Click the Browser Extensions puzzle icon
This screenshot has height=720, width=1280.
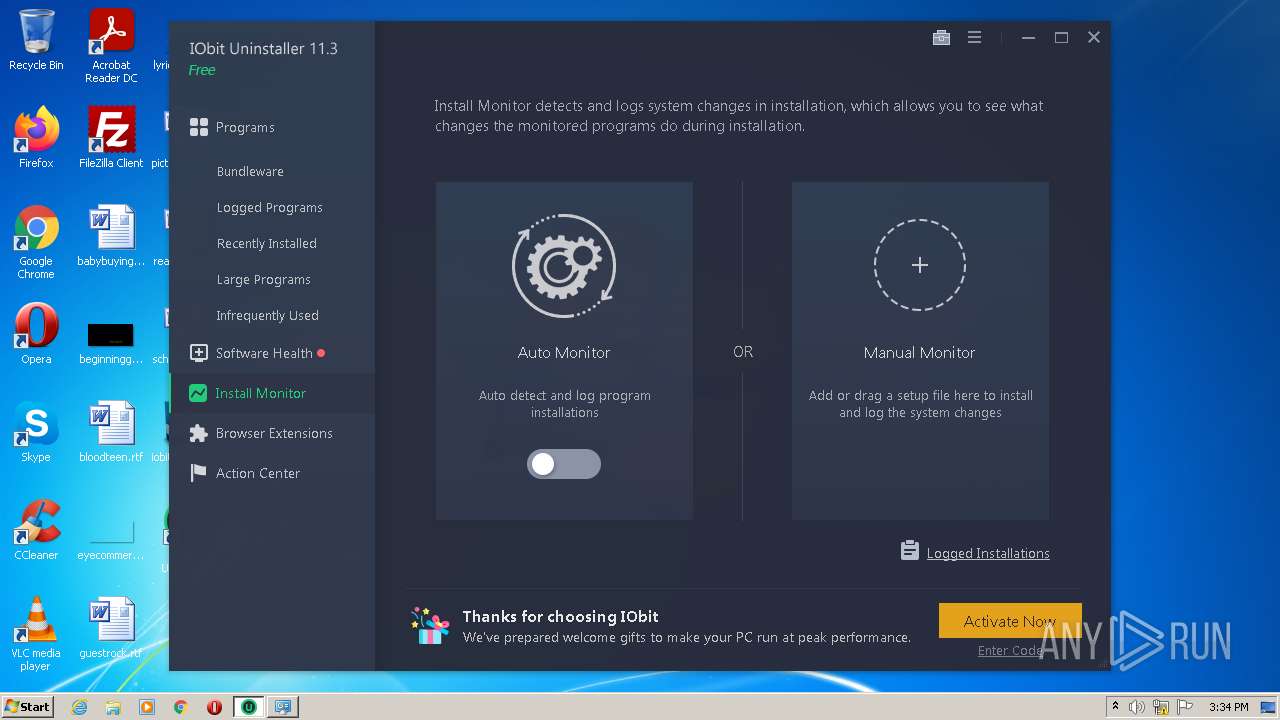click(198, 433)
